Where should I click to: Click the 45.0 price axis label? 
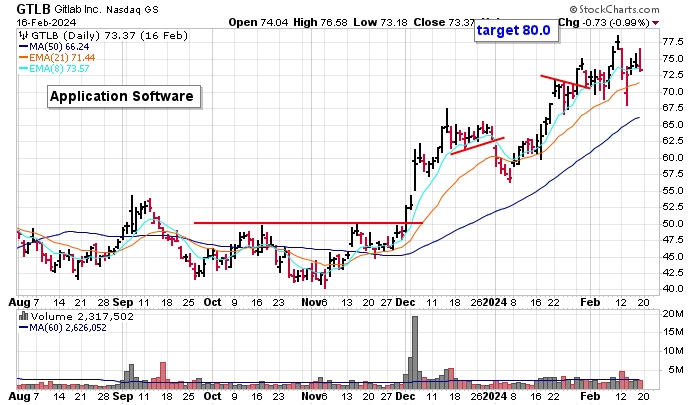point(673,257)
